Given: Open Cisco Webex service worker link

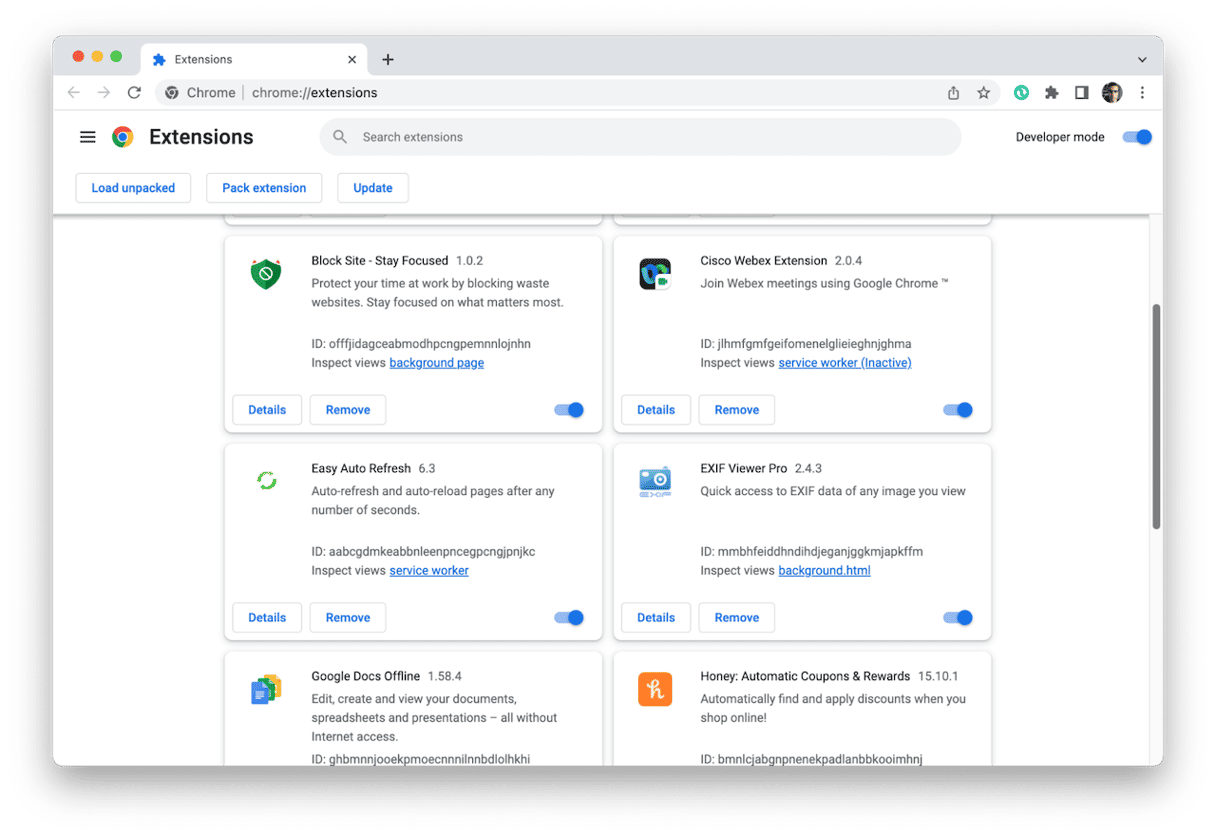Looking at the screenshot, I should click(845, 363).
